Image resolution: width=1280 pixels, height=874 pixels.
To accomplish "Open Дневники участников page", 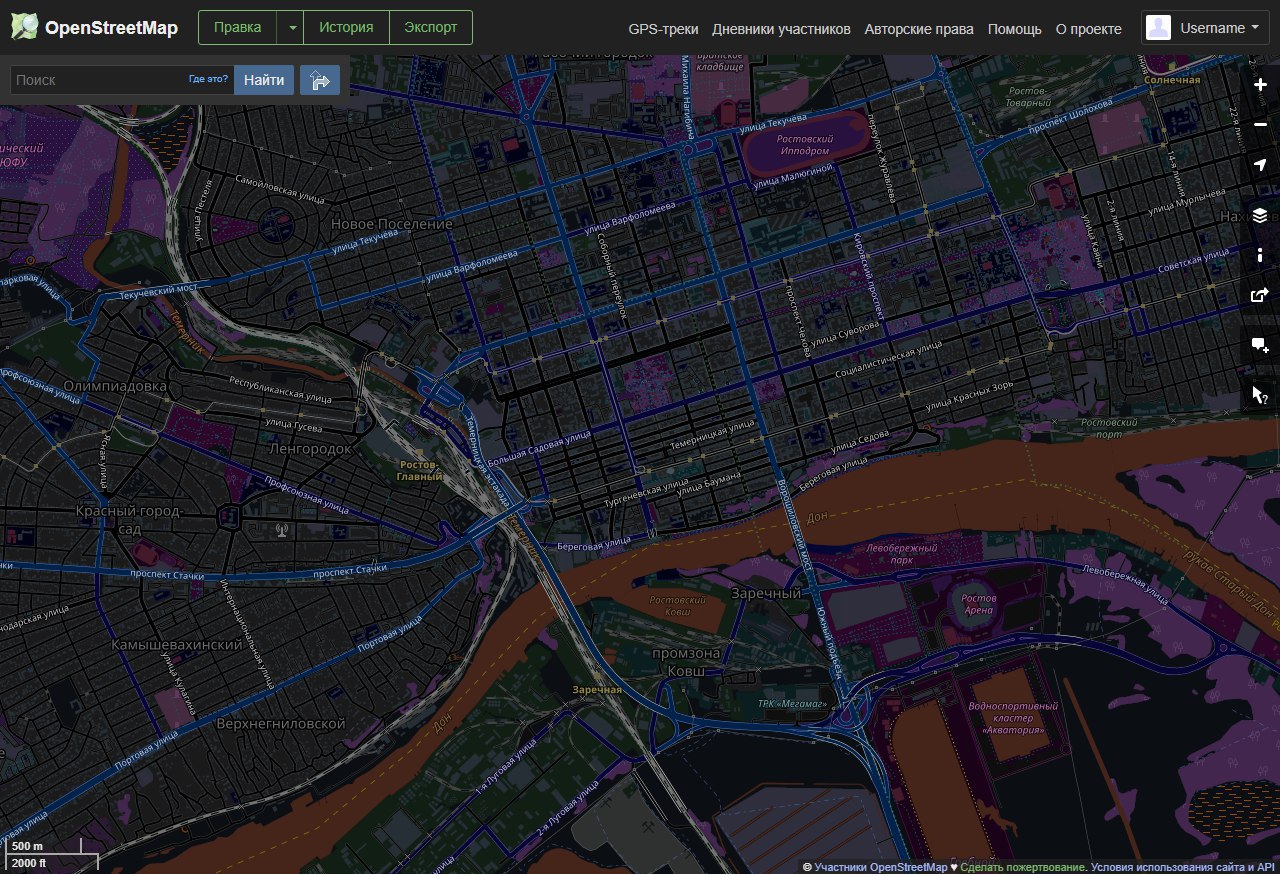I will pos(781,29).
